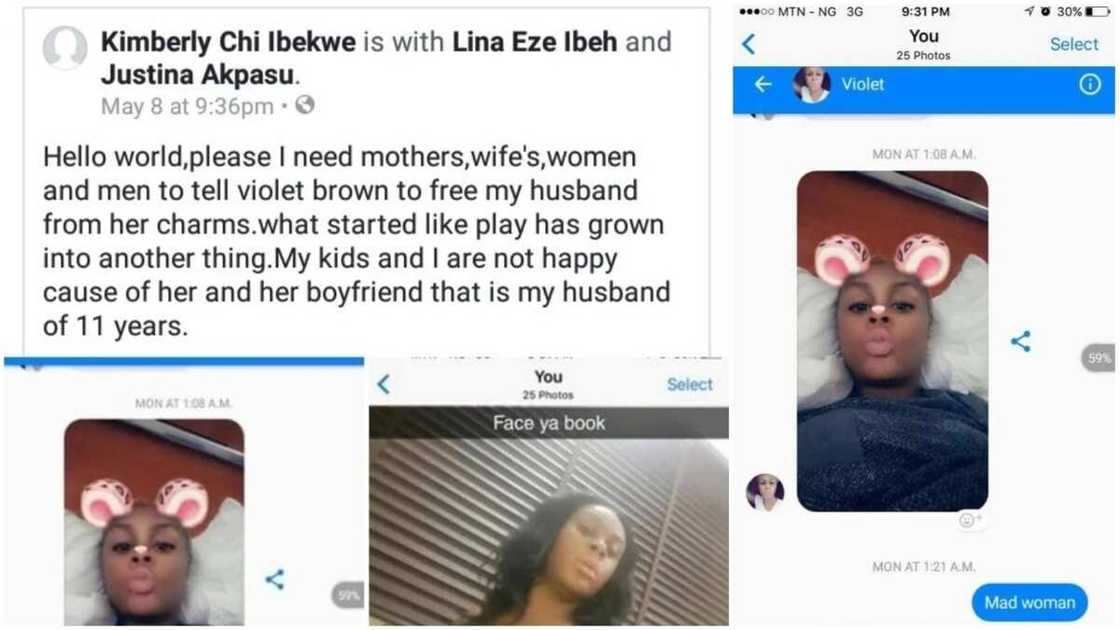
Task: Click the globe public privacy icon in post
Action: click(305, 105)
